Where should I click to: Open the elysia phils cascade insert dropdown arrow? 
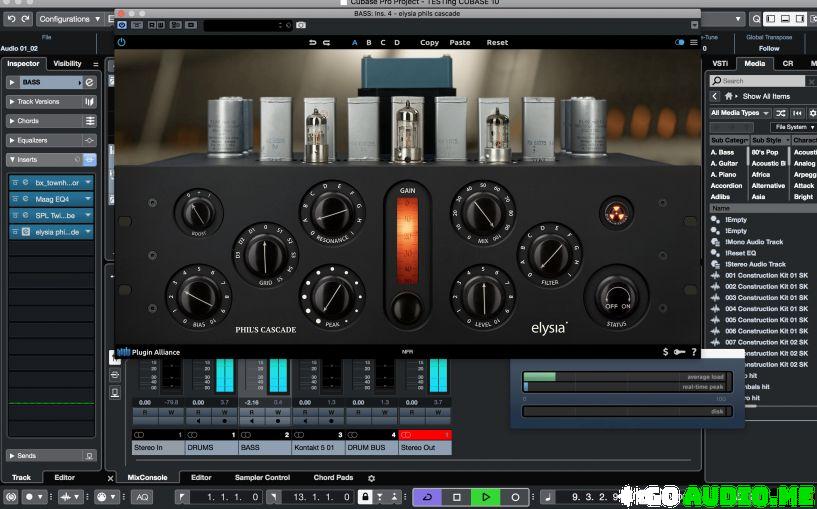88,232
